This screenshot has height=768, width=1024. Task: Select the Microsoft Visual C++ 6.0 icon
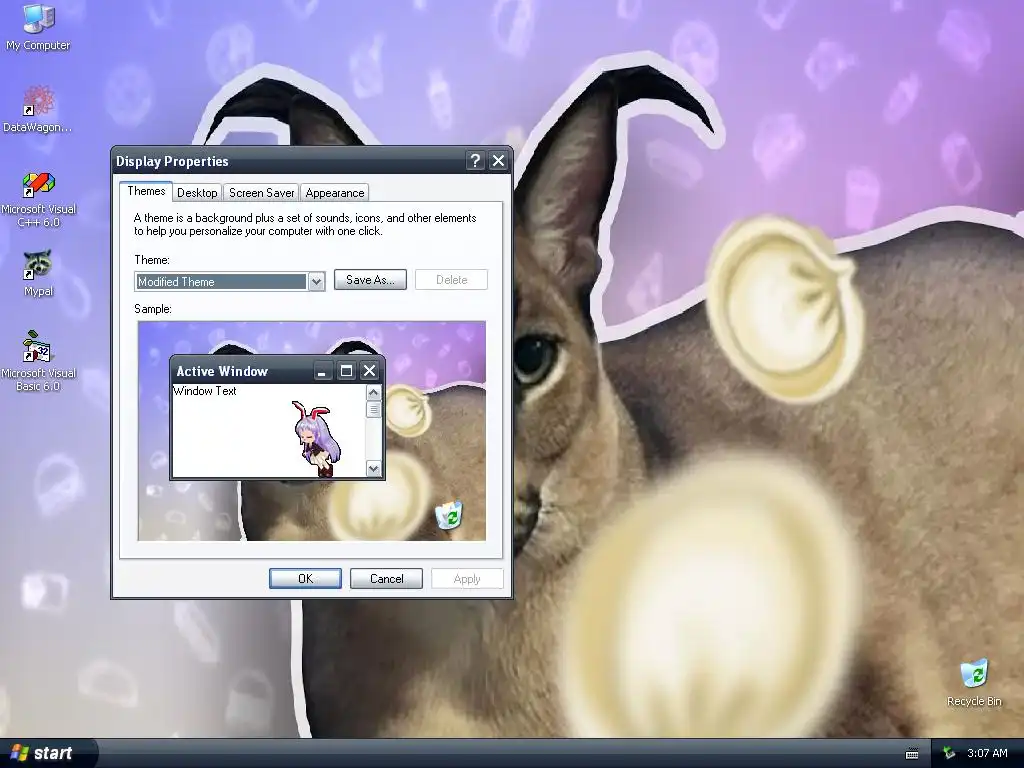[x=38, y=199]
